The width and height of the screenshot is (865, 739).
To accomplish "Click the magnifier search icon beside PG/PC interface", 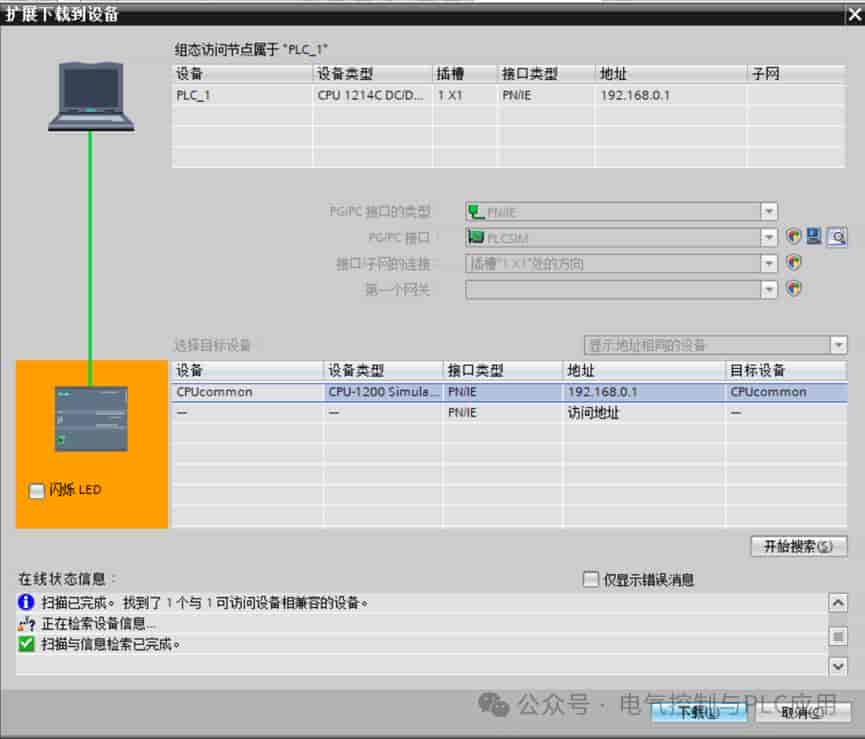I will [x=837, y=238].
